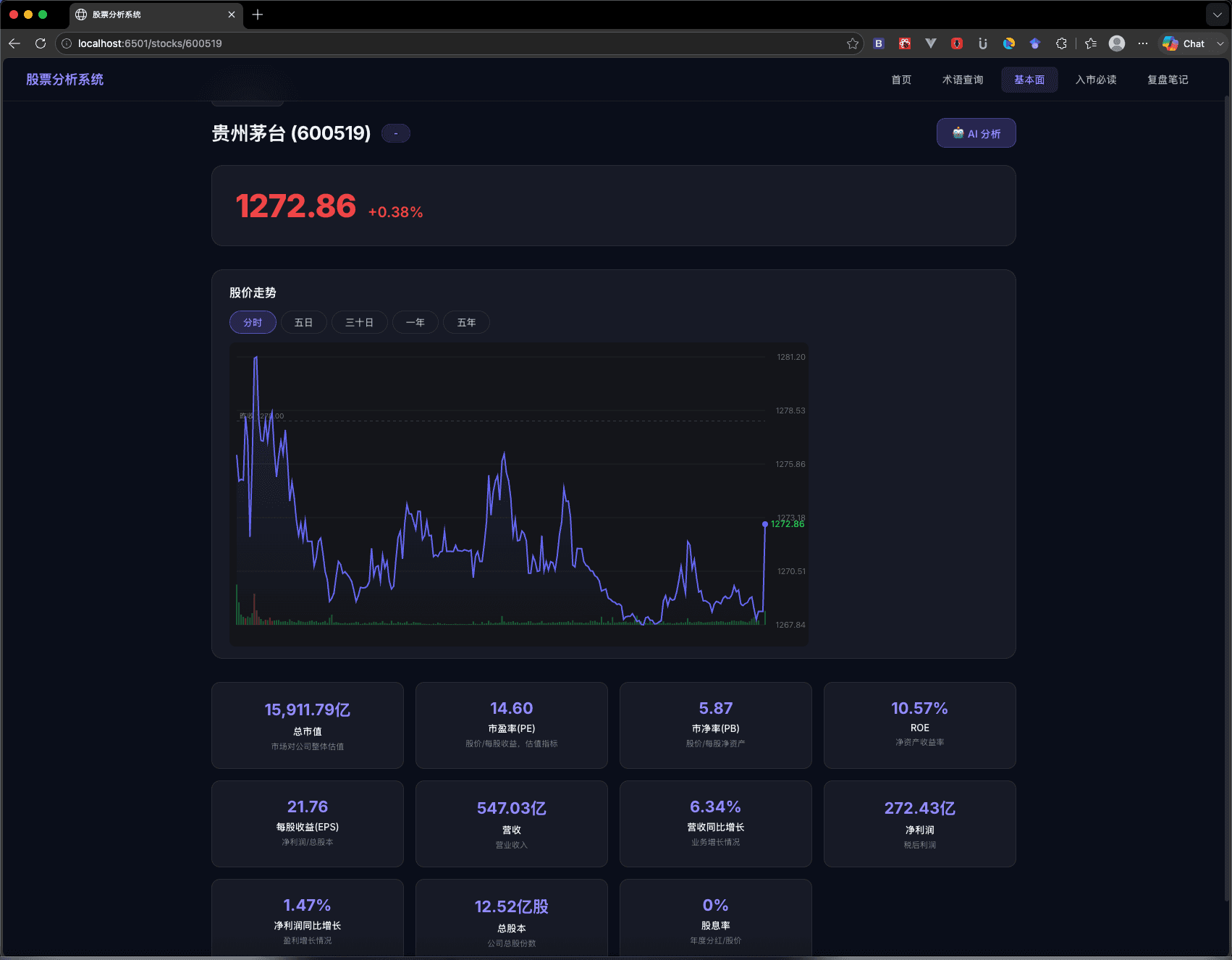
Task: Go to 首页 in the navigation
Action: tap(901, 80)
